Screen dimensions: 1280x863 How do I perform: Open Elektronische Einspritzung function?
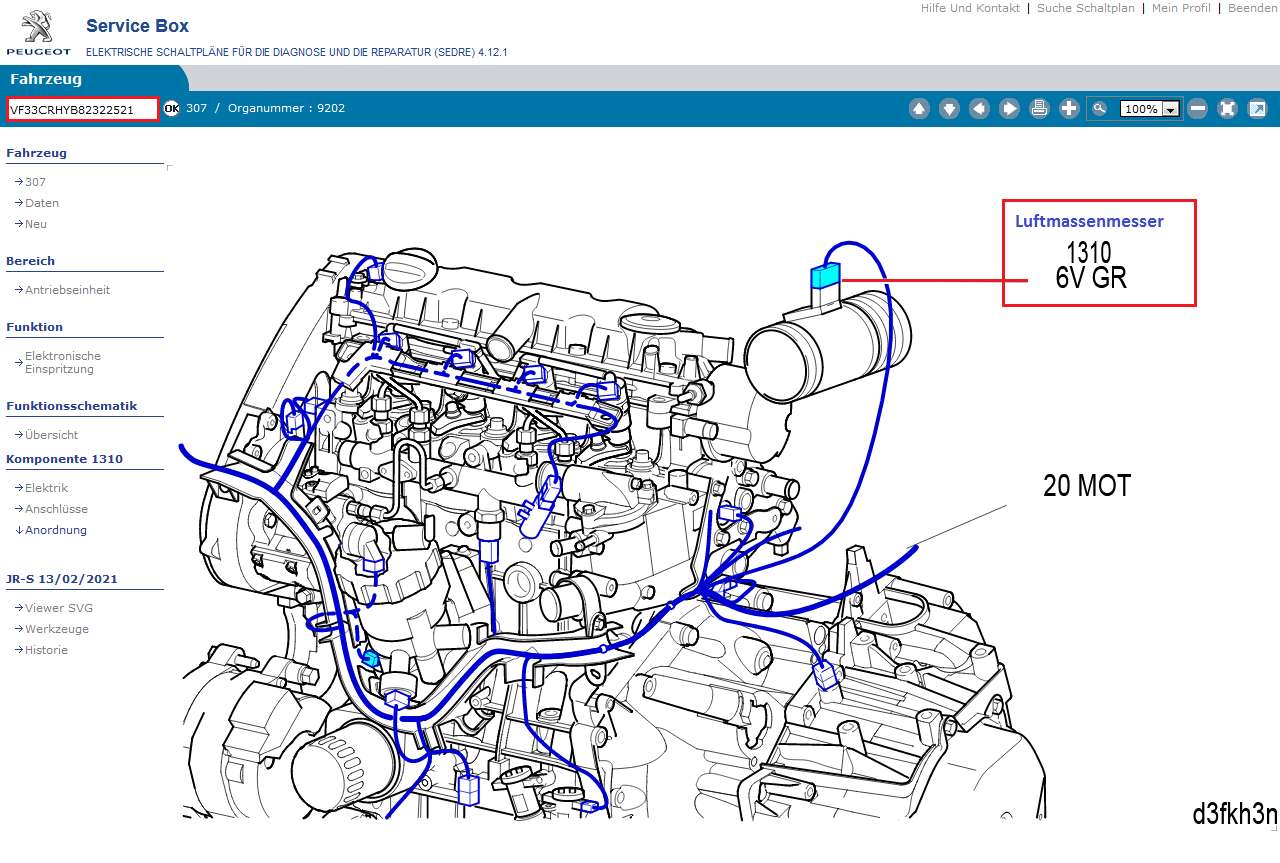(x=62, y=362)
